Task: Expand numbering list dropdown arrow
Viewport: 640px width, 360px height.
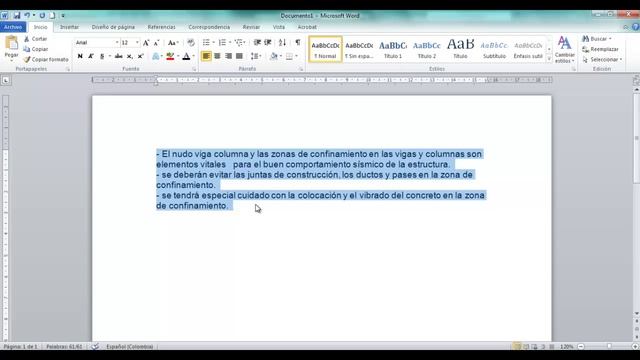Action: click(x=230, y=42)
